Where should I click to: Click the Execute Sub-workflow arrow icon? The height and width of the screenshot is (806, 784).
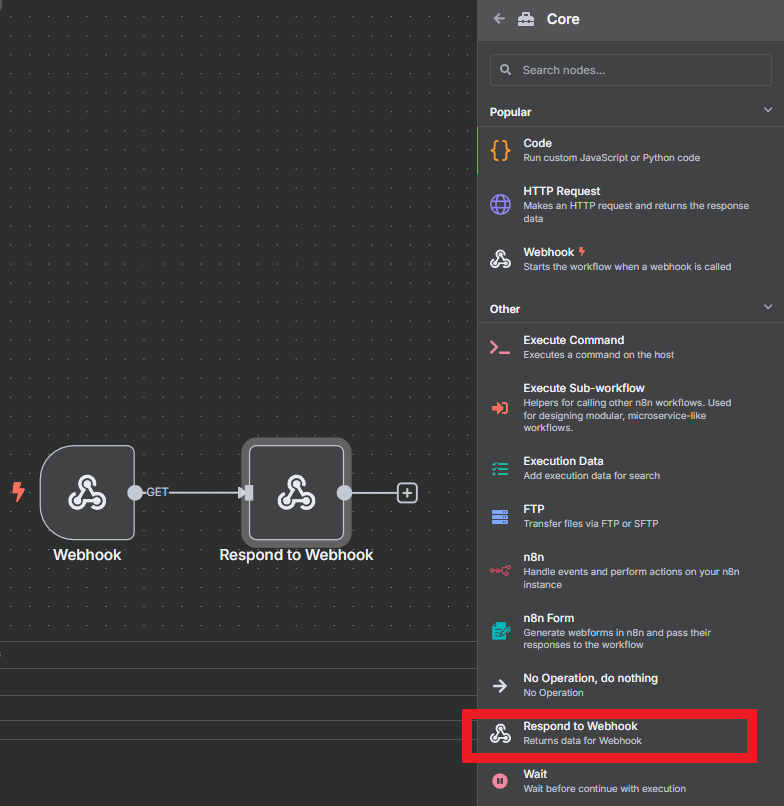[500, 408]
